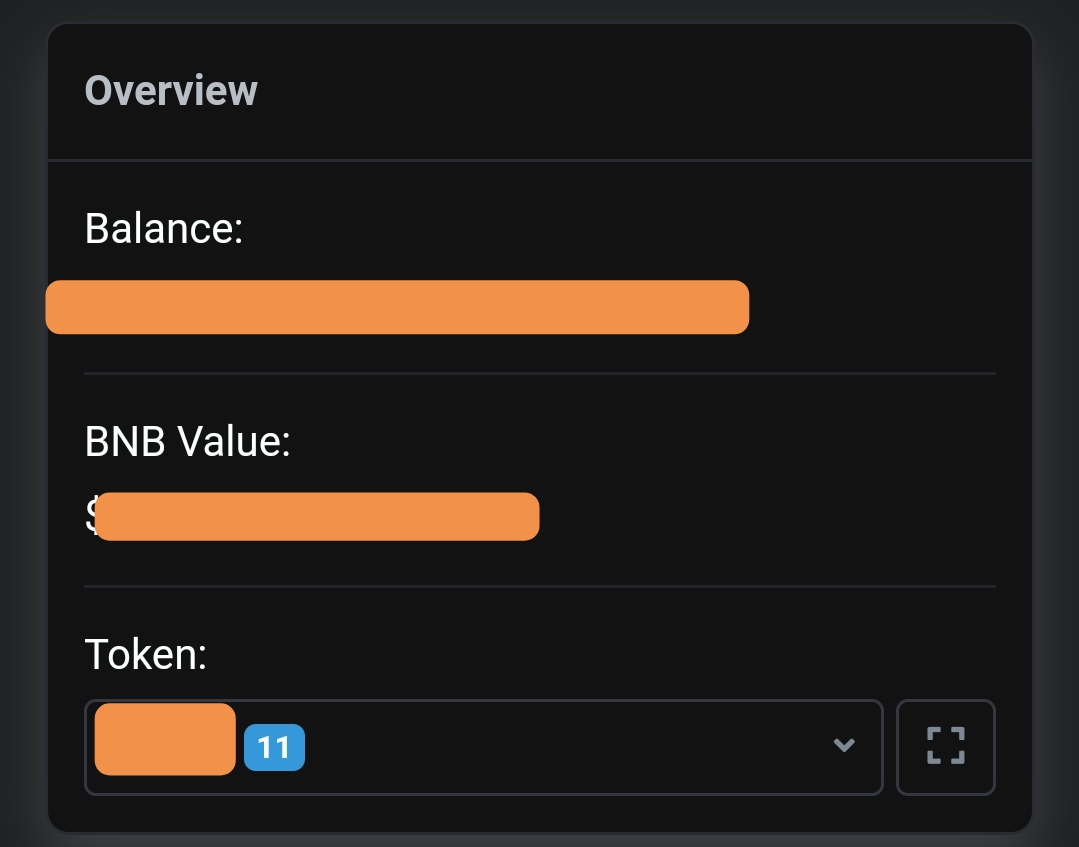Click the Balance label text
Image resolution: width=1079 pixels, height=847 pixels.
(162, 228)
